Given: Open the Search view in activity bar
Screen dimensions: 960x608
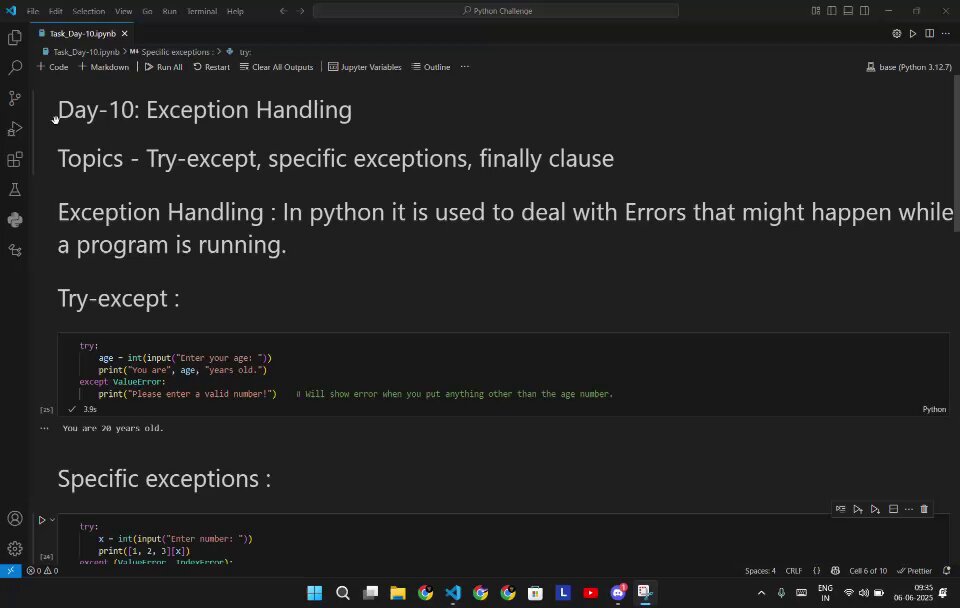Looking at the screenshot, I should [x=15, y=67].
